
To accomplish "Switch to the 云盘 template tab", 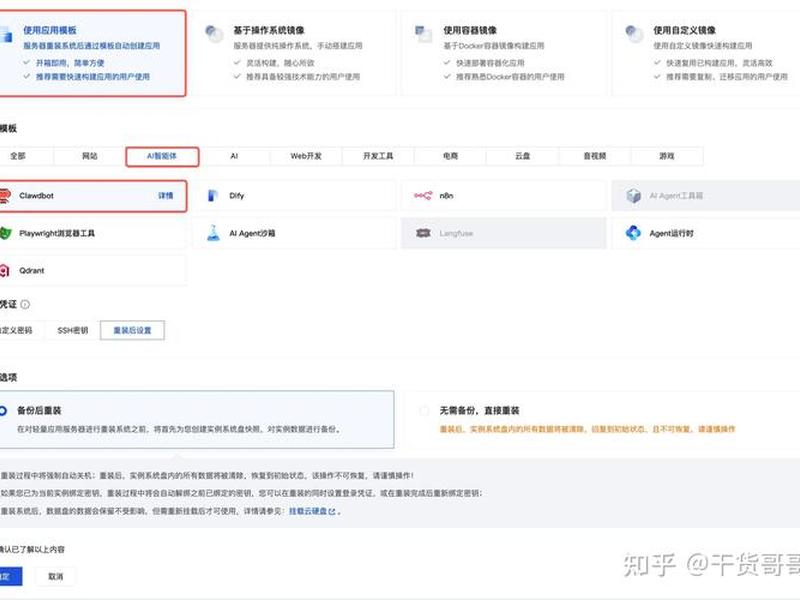I will click(x=522, y=156).
